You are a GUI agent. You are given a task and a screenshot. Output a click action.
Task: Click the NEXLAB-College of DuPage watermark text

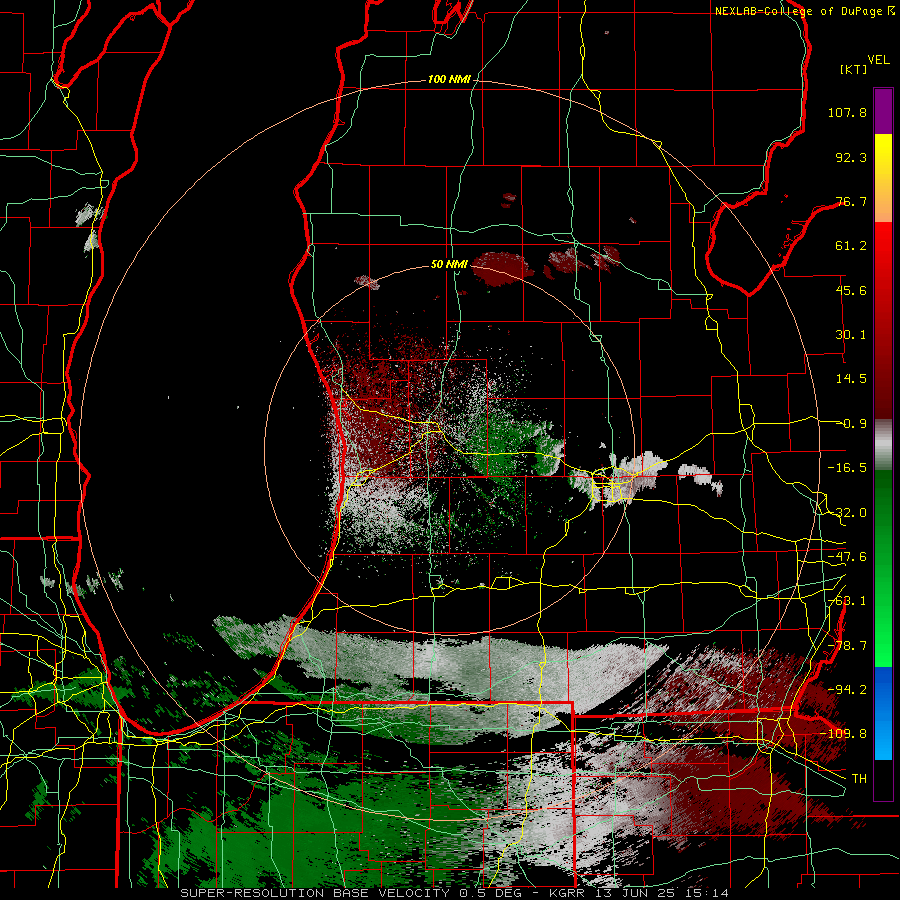[x=798, y=11]
